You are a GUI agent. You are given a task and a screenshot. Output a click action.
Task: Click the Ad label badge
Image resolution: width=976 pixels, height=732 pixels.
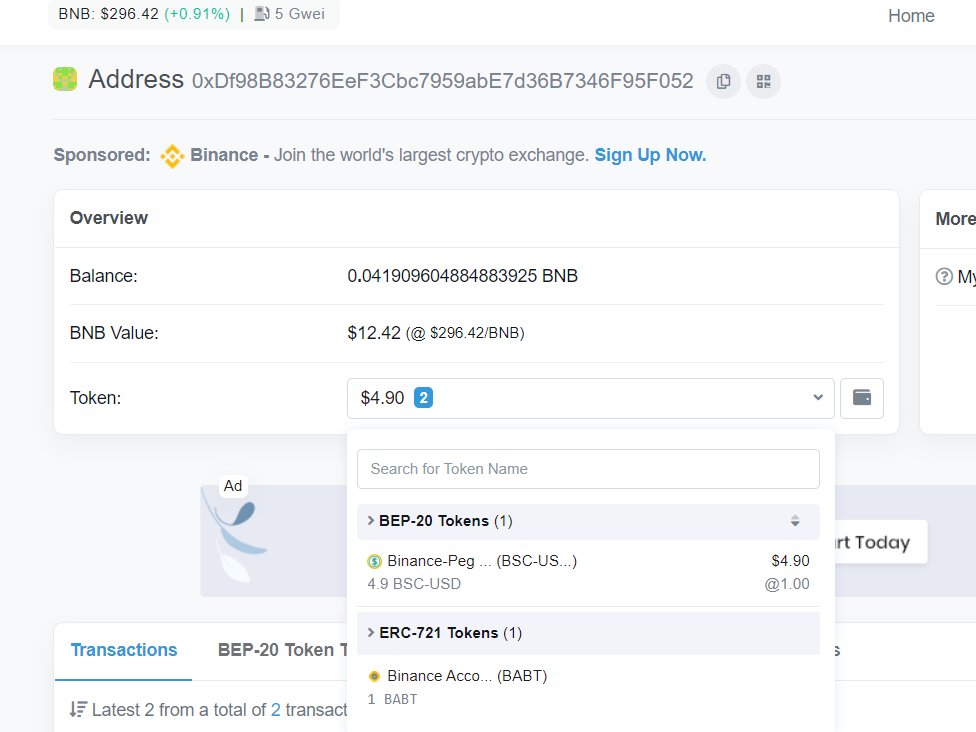pyautogui.click(x=233, y=486)
